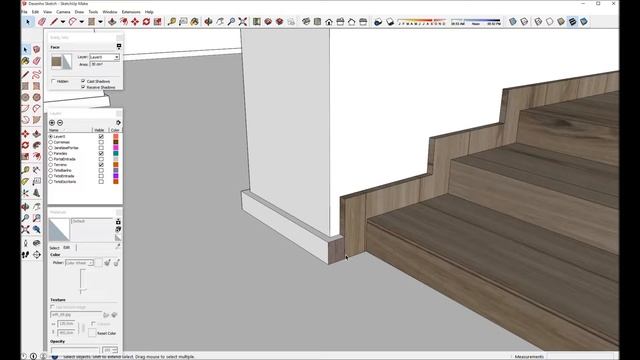Click the opacity value stepper
This screenshot has height=360, width=640.
click(x=115, y=350)
